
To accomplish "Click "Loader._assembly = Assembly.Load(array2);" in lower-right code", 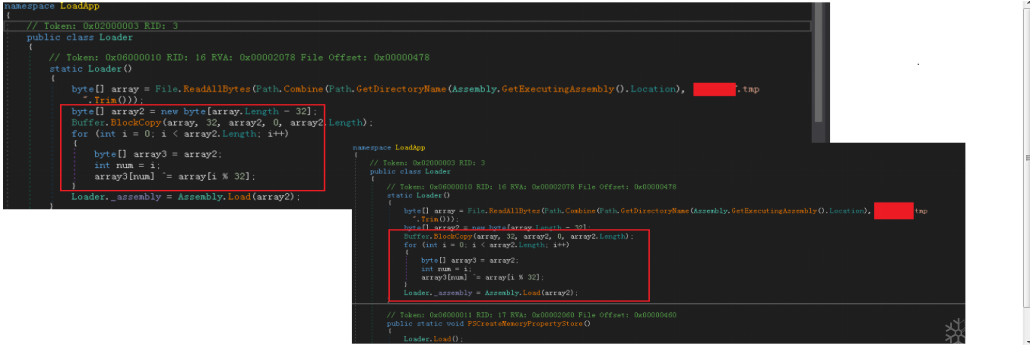I will (491, 293).
